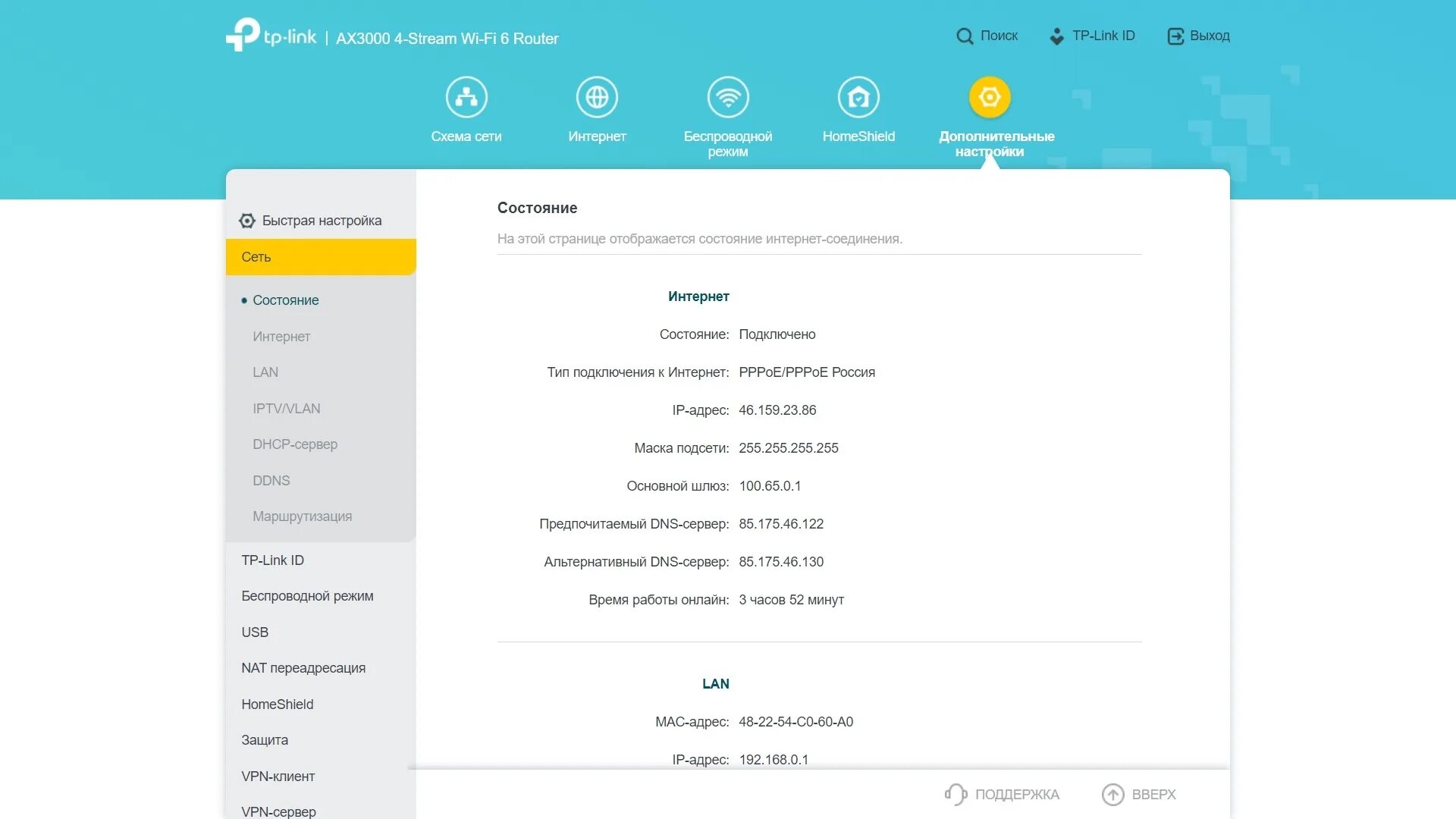Click the Быстрая настройка gear icon
Screen dimensions: 1456x819
(247, 221)
